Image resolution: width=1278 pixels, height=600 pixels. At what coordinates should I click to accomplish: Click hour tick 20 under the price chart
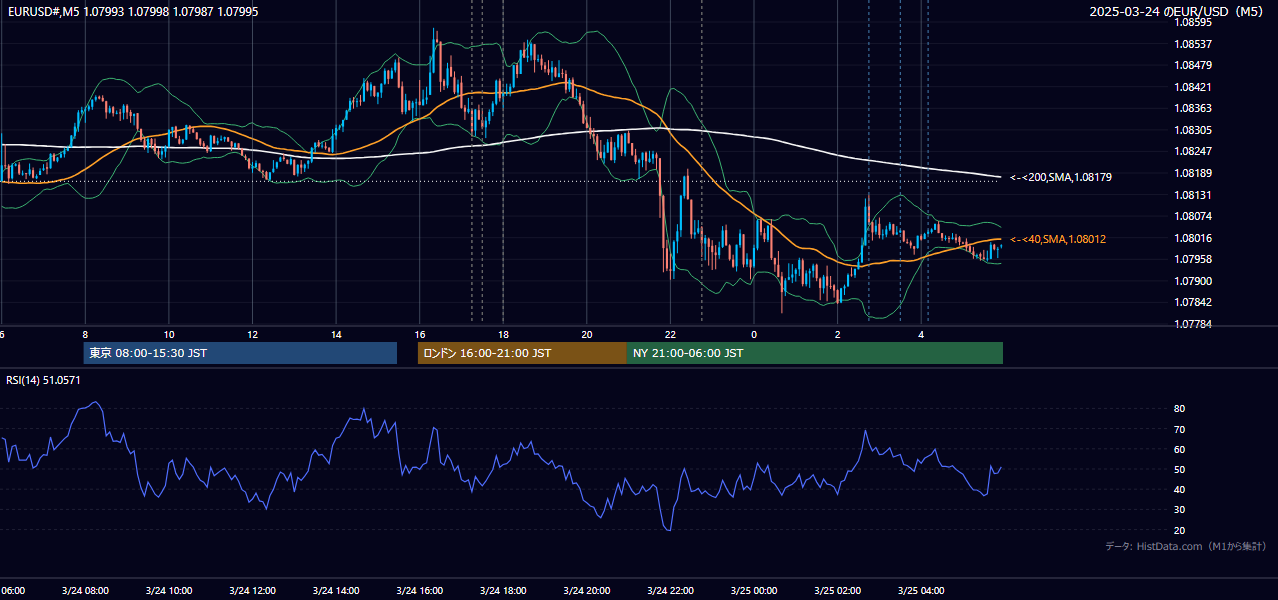[587, 334]
